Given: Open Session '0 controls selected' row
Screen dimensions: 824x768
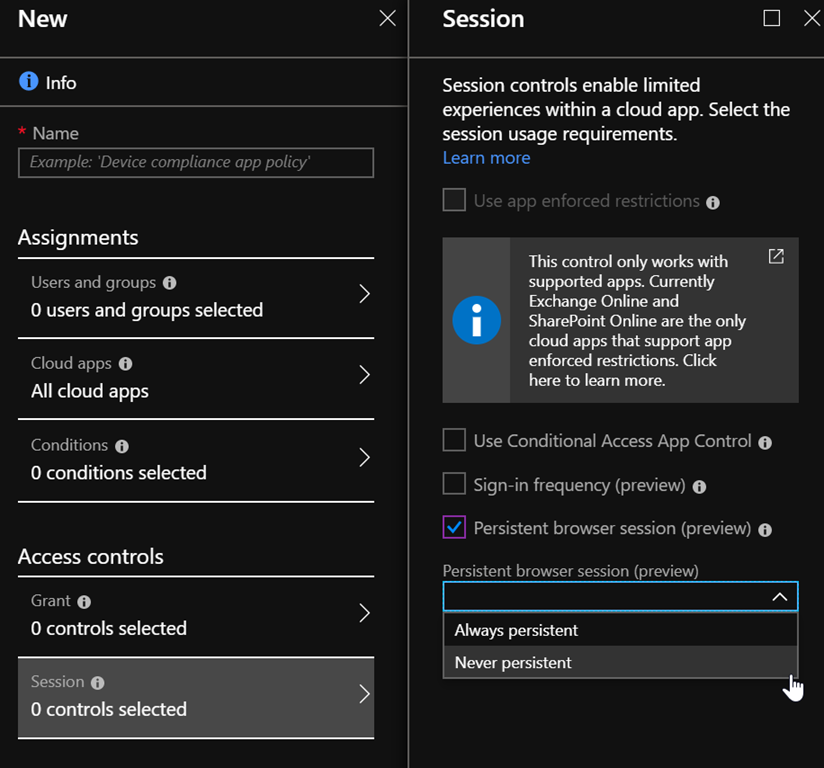Looking at the screenshot, I should click(196, 698).
